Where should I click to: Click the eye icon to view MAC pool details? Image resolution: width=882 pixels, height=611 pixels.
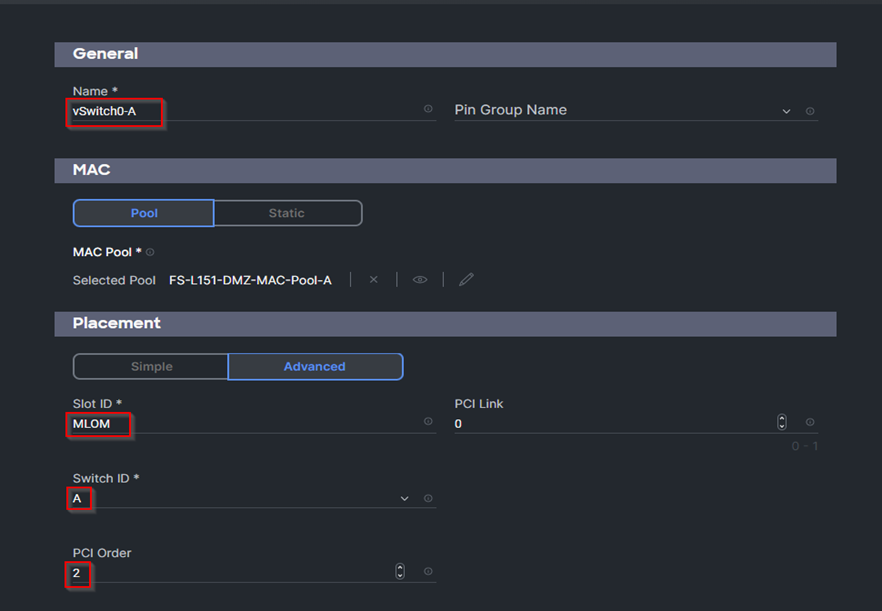click(x=419, y=279)
